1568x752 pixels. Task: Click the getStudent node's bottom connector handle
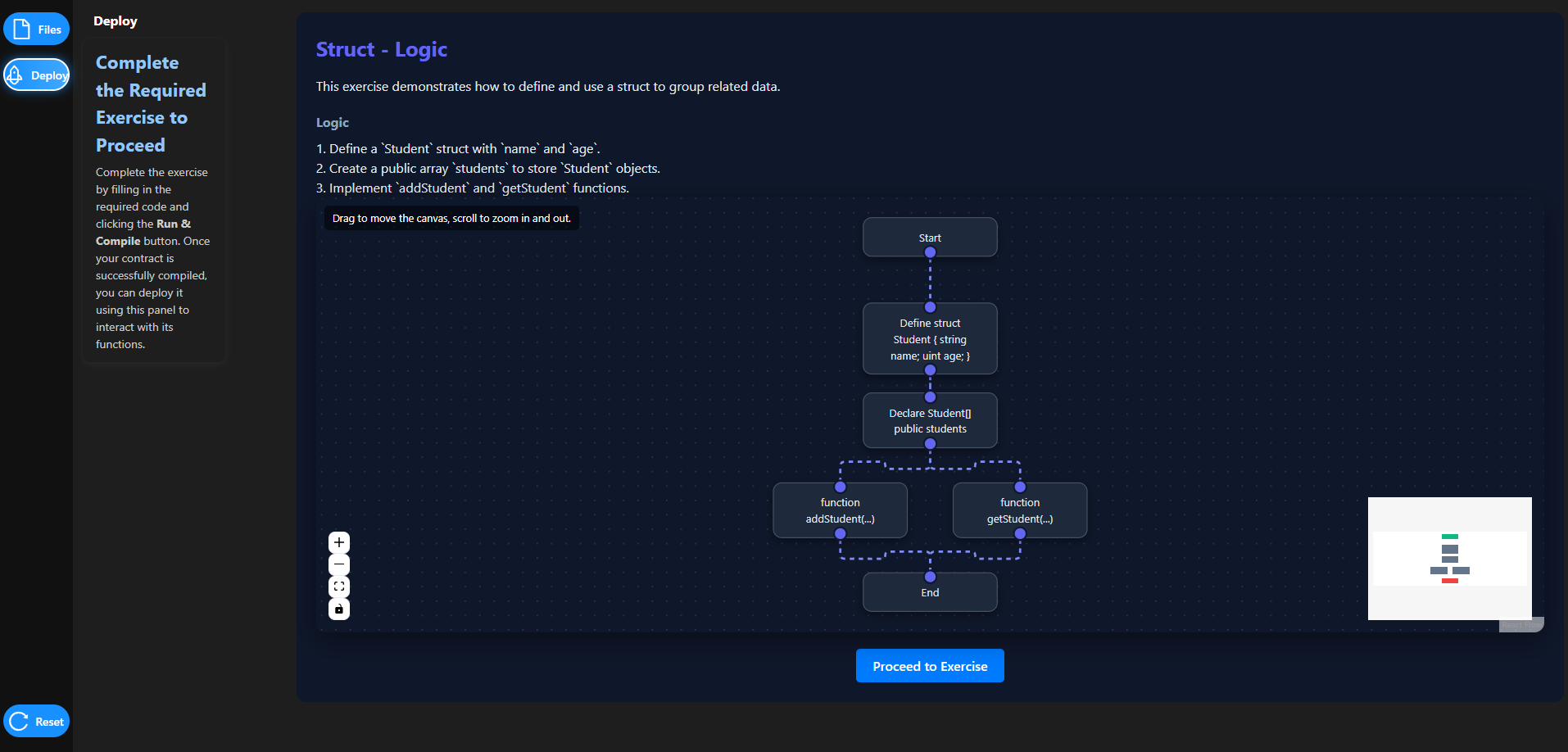(x=1020, y=533)
